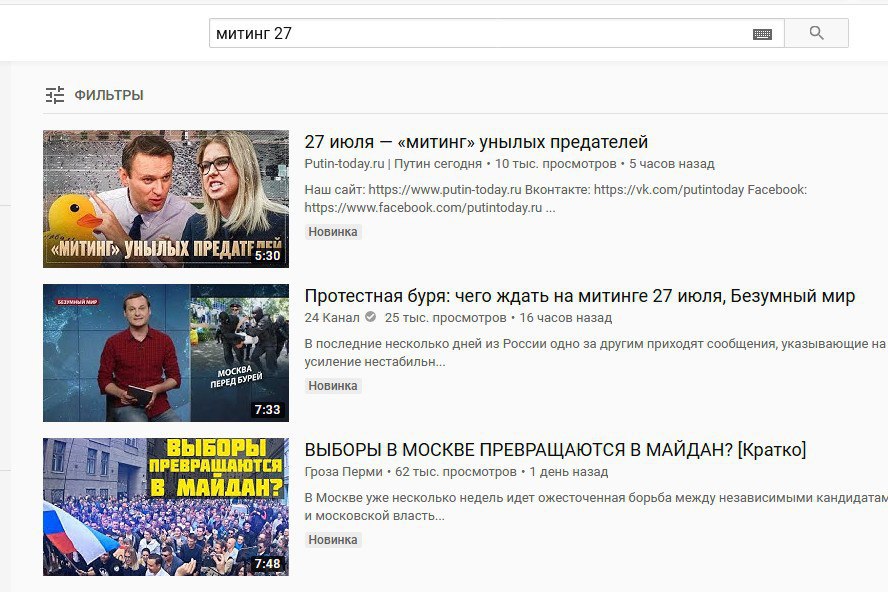Image resolution: width=888 pixels, height=592 pixels.
Task: Click verified checkmark next to 24 Канал
Action: point(370,317)
